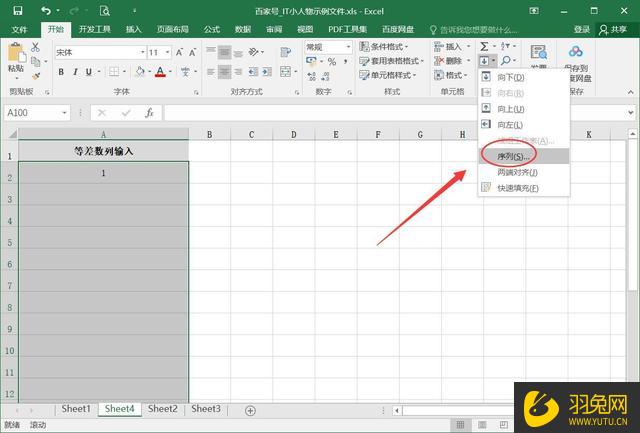This screenshot has height=433, width=640.
Task: Switch to the 开发工具 ribbon tab
Action: pyautogui.click(x=95, y=29)
